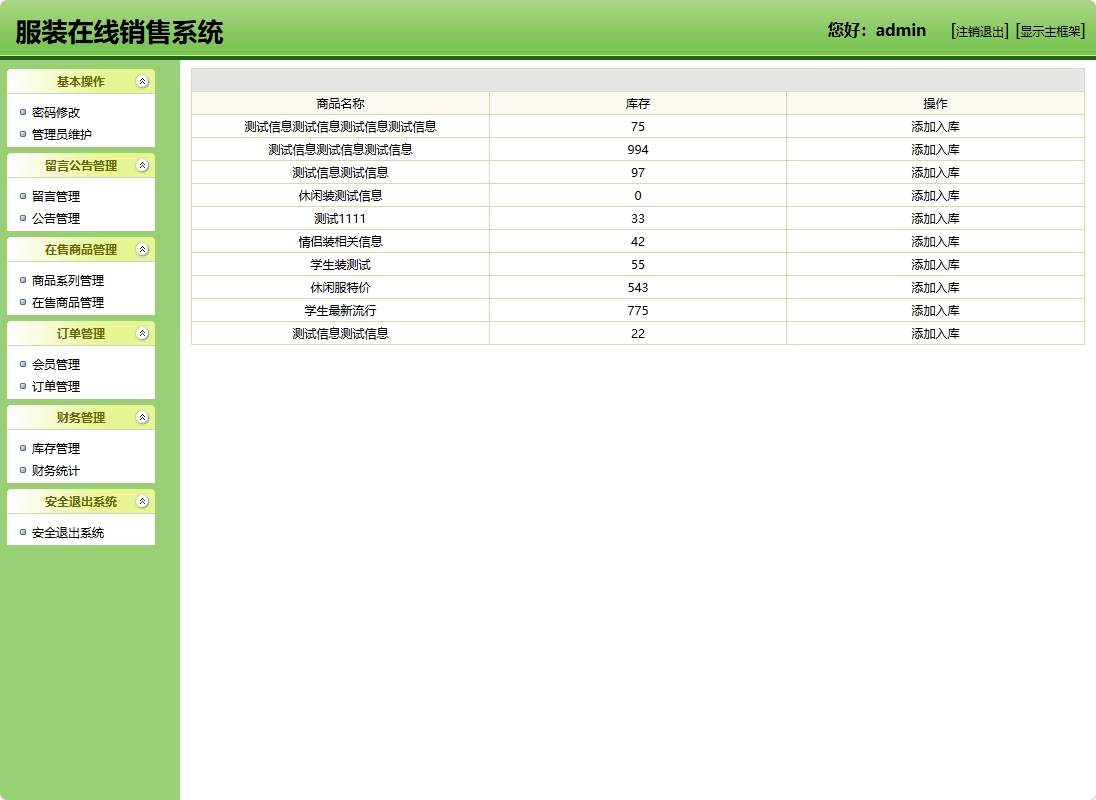
Task: Click 添加入库 for the 测试1111 row
Action: coord(935,218)
